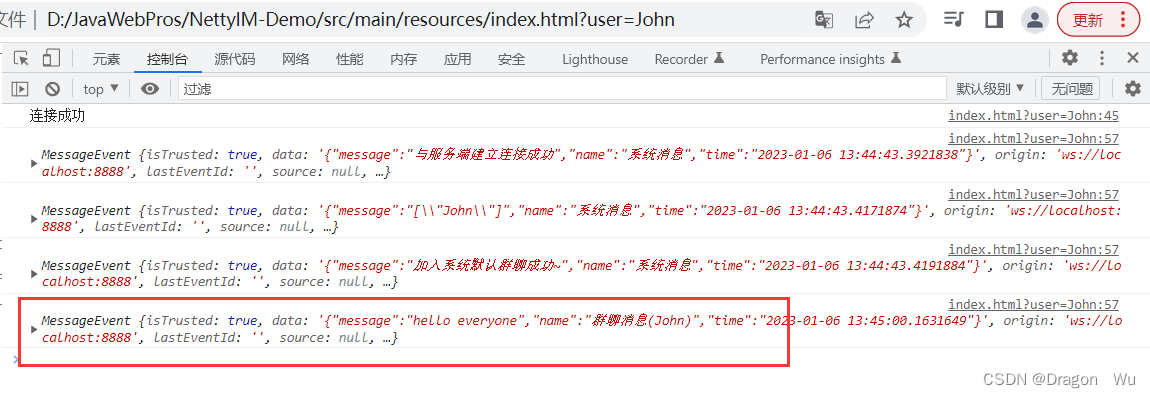Viewport: 1150px width, 398px height.
Task: Clear the console with the ban icon
Action: point(52,89)
